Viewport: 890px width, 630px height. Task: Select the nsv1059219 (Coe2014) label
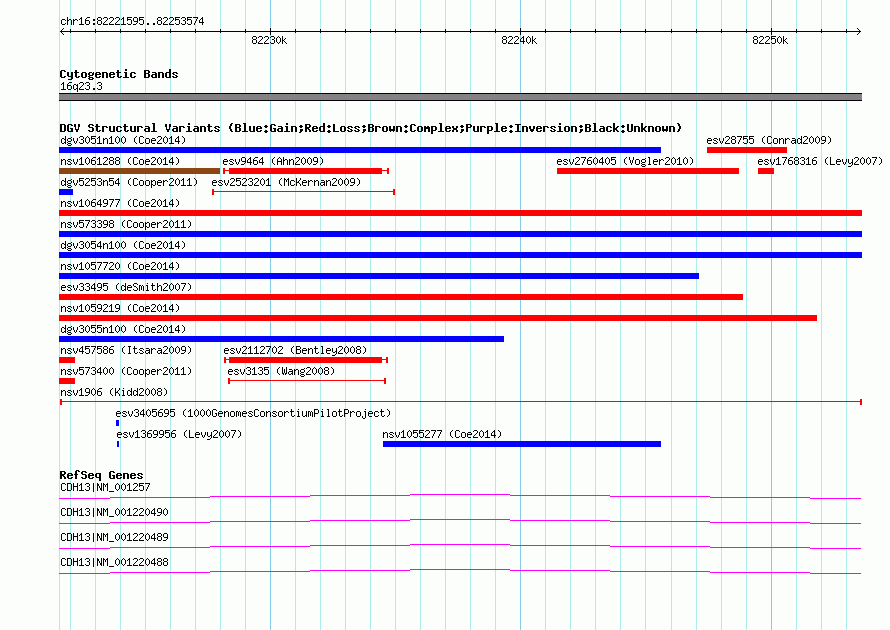pyautogui.click(x=120, y=308)
